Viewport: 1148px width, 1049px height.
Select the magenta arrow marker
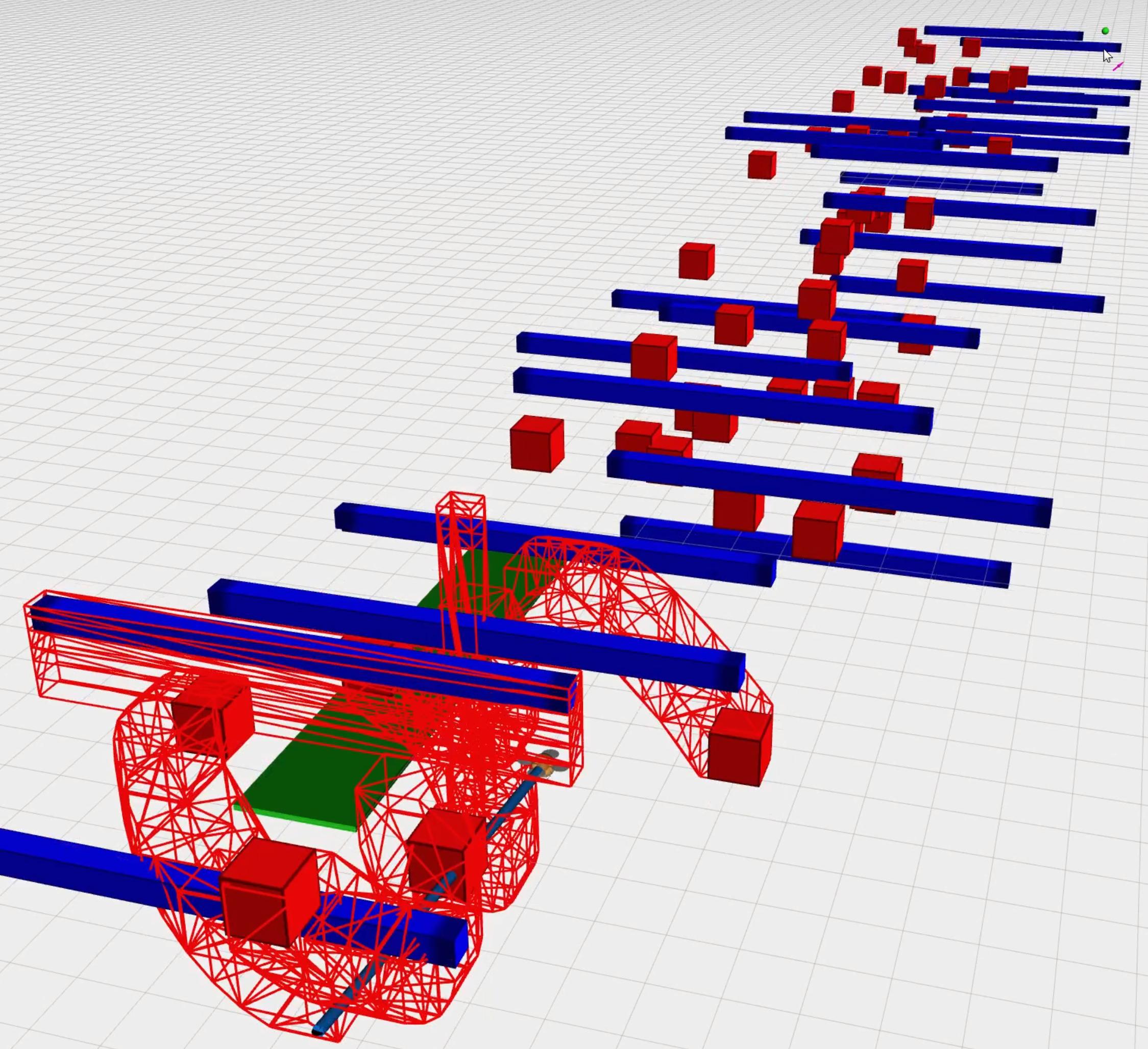tap(1118, 67)
